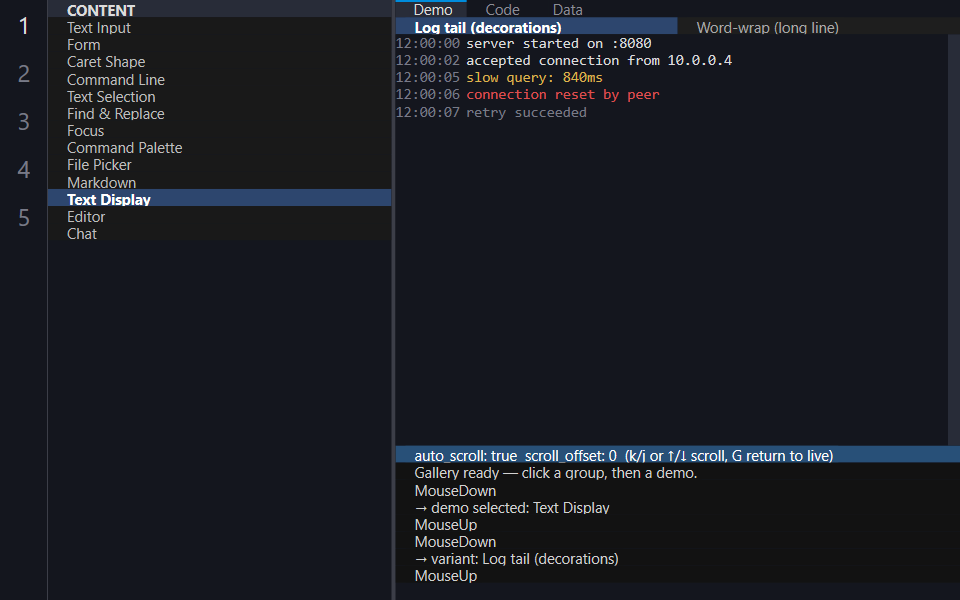This screenshot has height=600, width=960.
Task: Open the Form demo
Action: (219, 45)
